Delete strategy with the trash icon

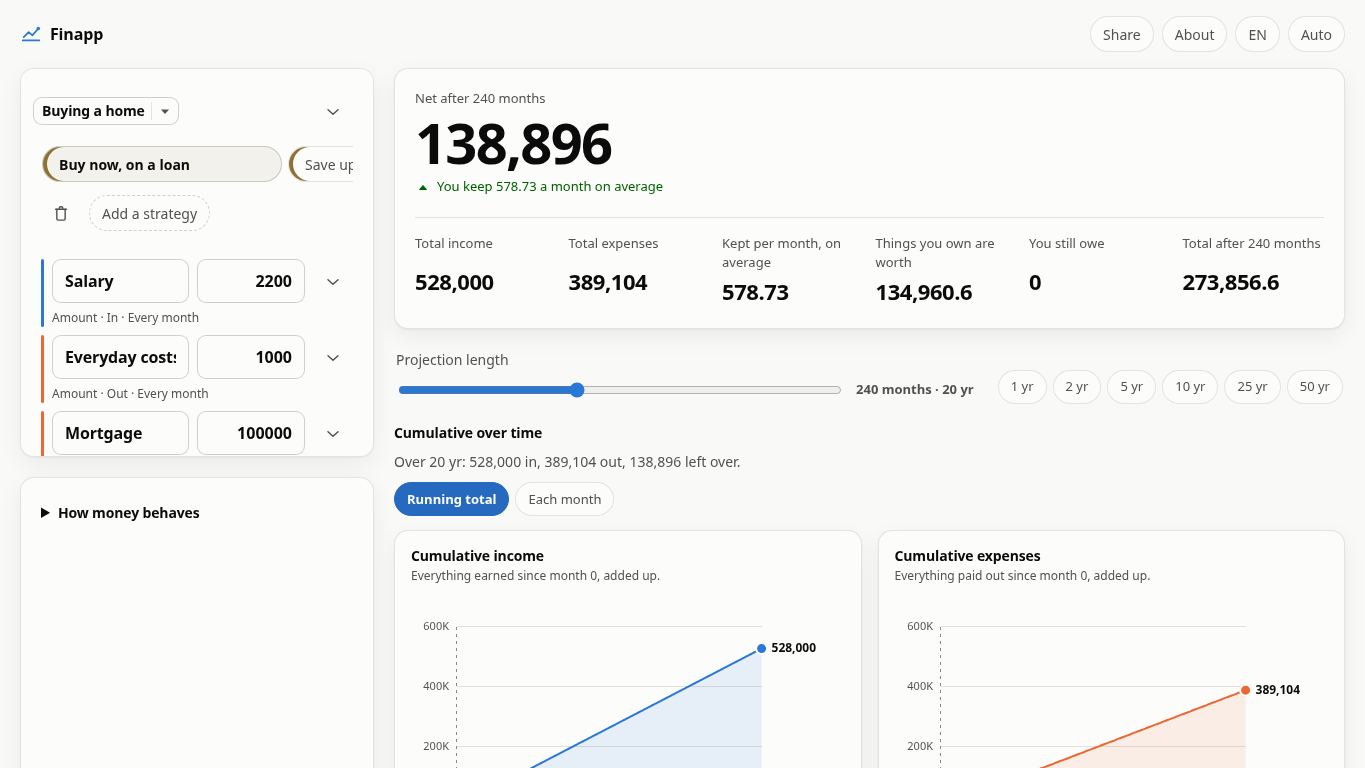click(x=61, y=214)
